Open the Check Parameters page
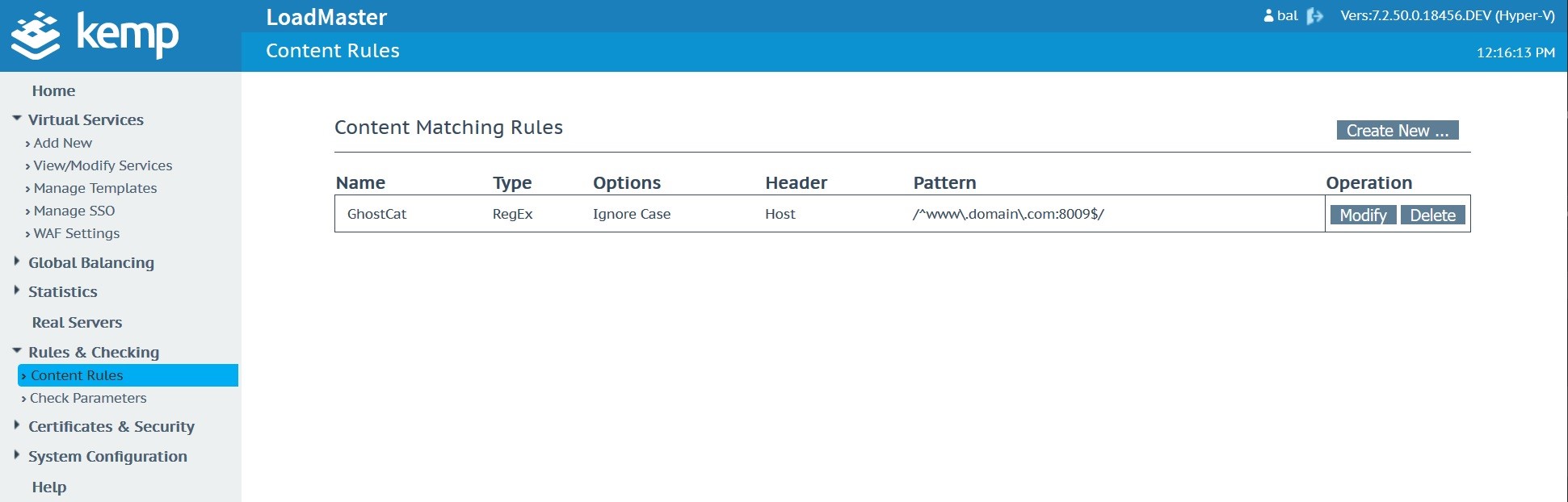Screen dimensions: 1568x502 pos(88,398)
